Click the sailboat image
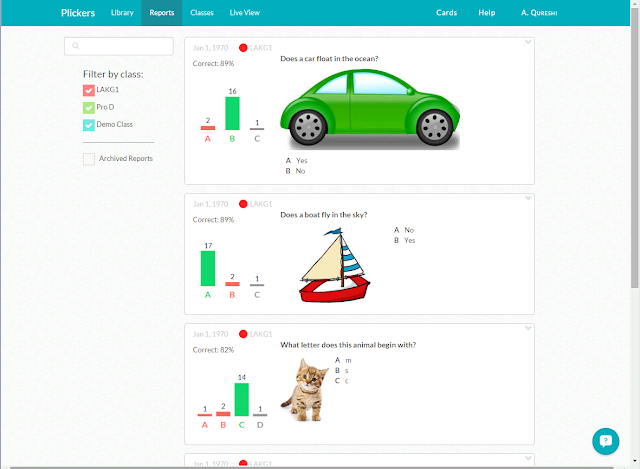640x469 pixels. [x=335, y=265]
